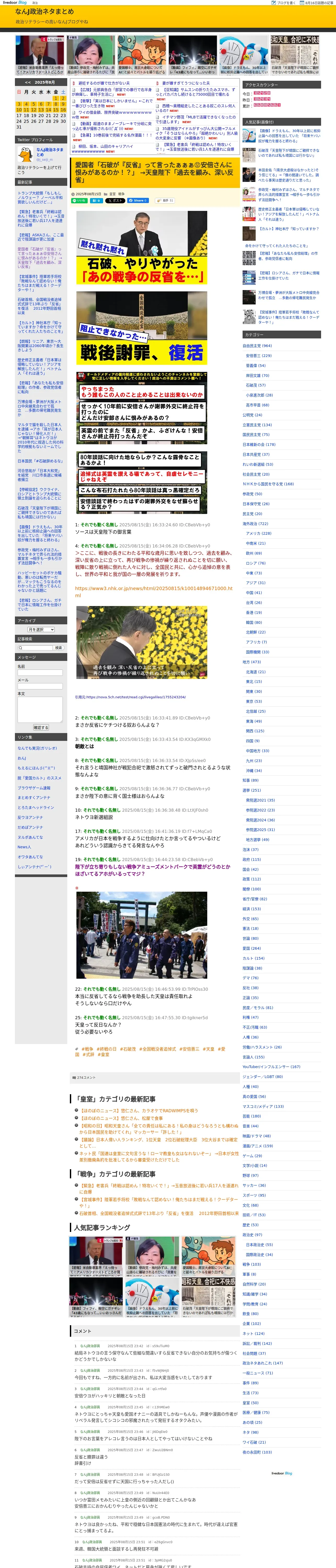This screenshot has height=1568, width=336.
Task: Open the 5ch source thread link
Action: click(x=136, y=697)
